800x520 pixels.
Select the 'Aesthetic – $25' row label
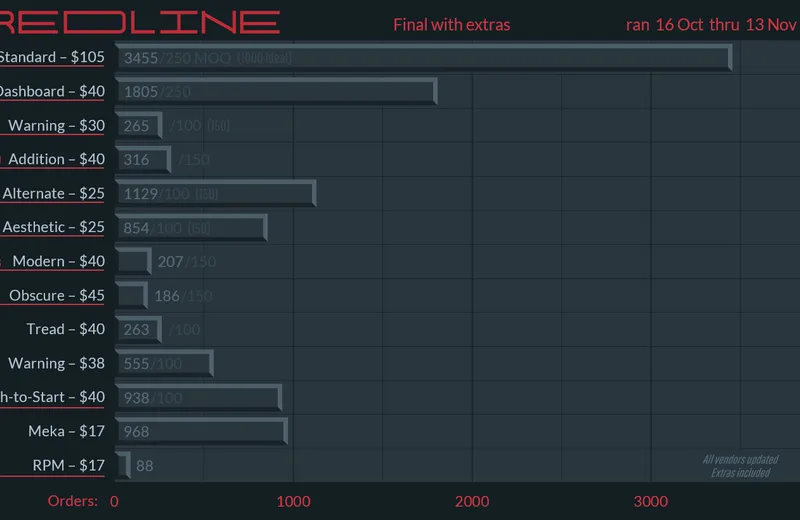[x=53, y=227]
